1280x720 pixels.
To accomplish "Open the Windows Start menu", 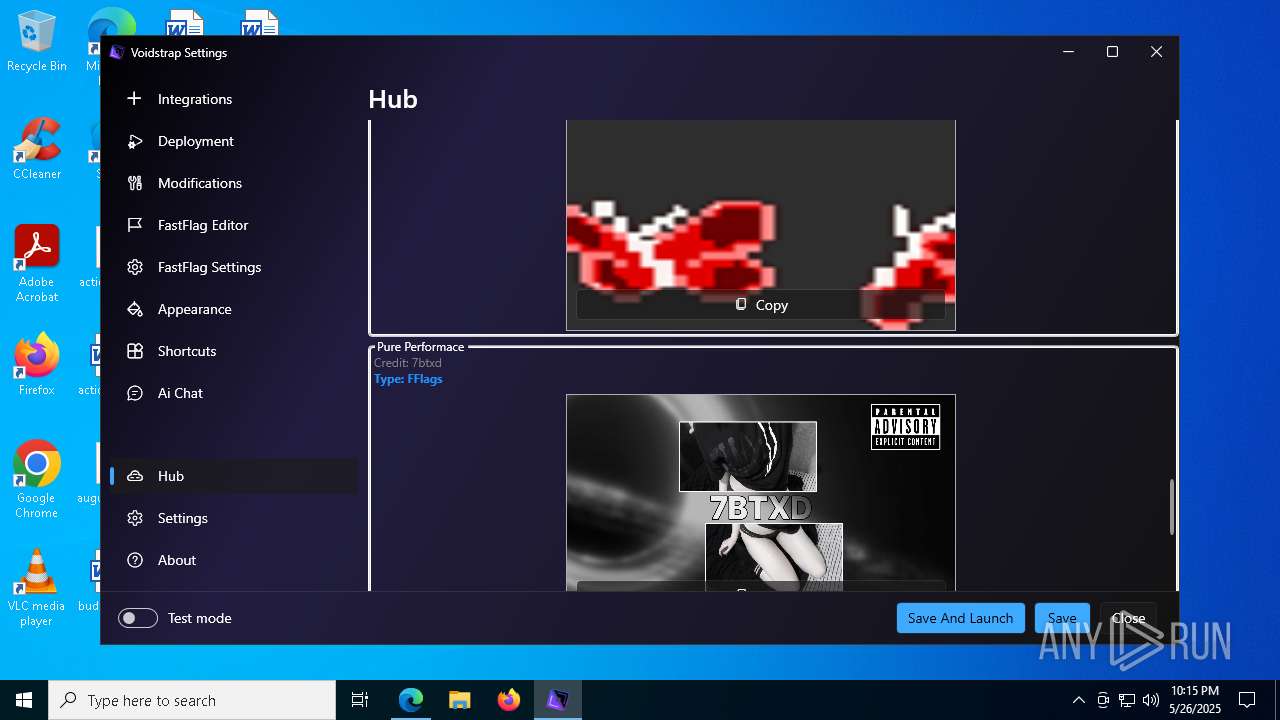I will pos(24,700).
